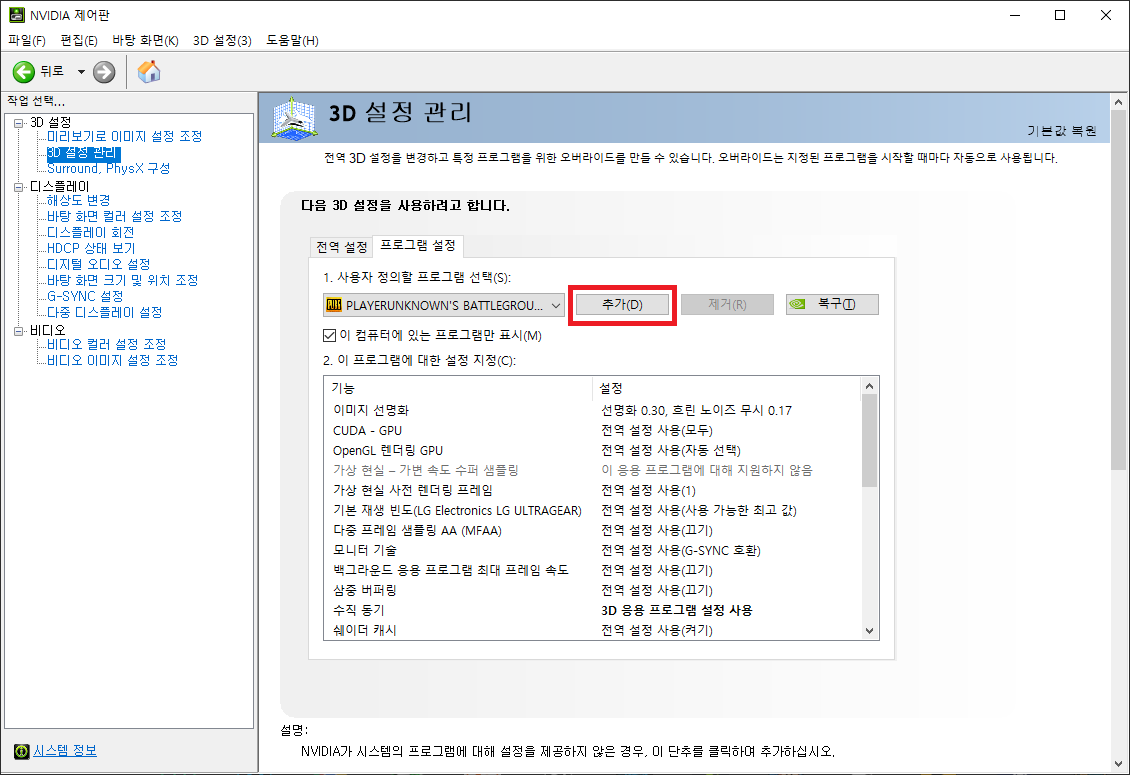The width and height of the screenshot is (1130, 775).
Task: Select 백그라운드 응용 프로그램 최대 프레임 속도 row
Action: (592, 570)
